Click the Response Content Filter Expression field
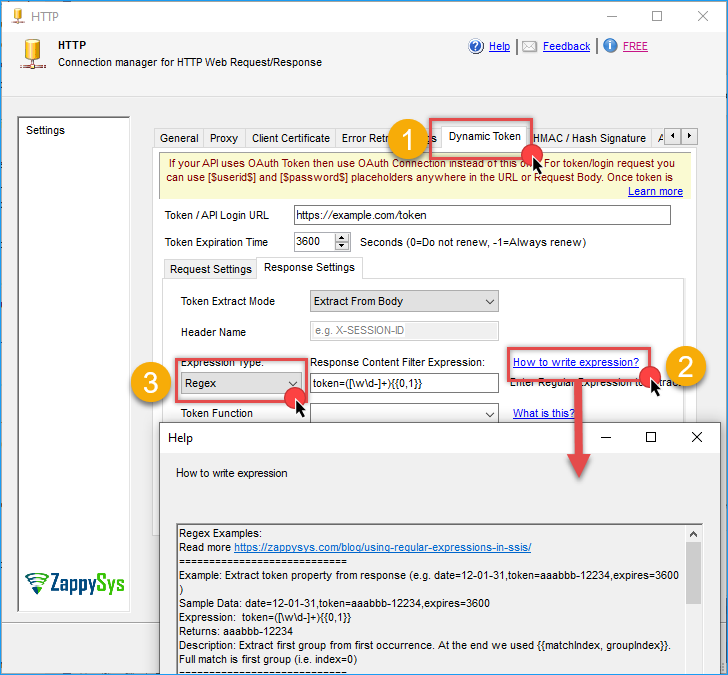The width and height of the screenshot is (728, 675). click(x=404, y=383)
